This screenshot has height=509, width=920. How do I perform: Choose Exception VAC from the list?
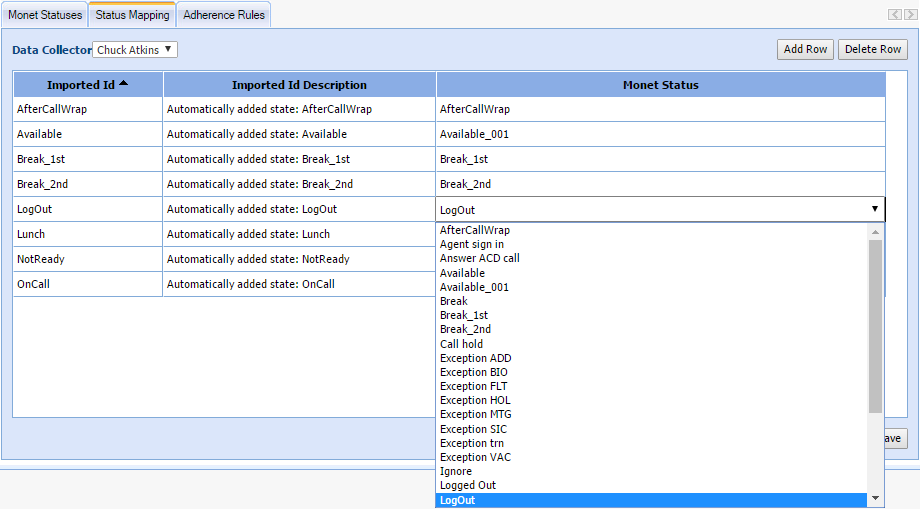tap(475, 457)
